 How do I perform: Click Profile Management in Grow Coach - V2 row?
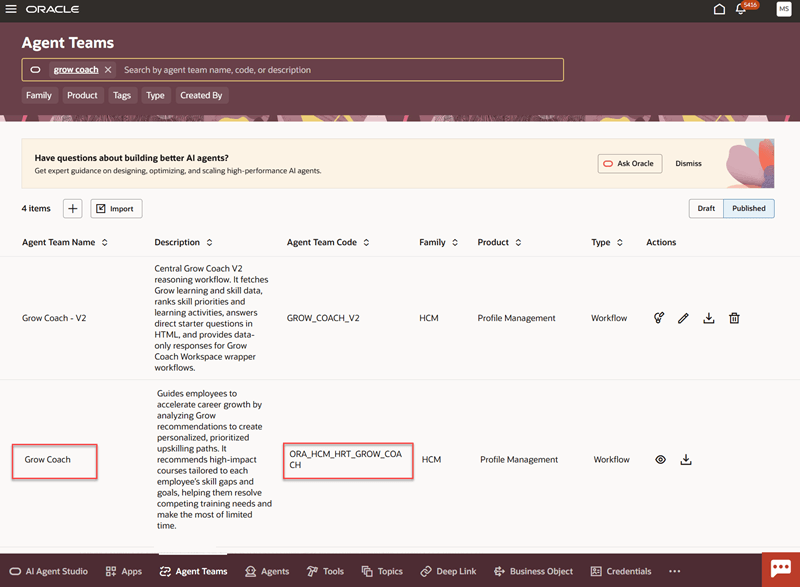516,318
